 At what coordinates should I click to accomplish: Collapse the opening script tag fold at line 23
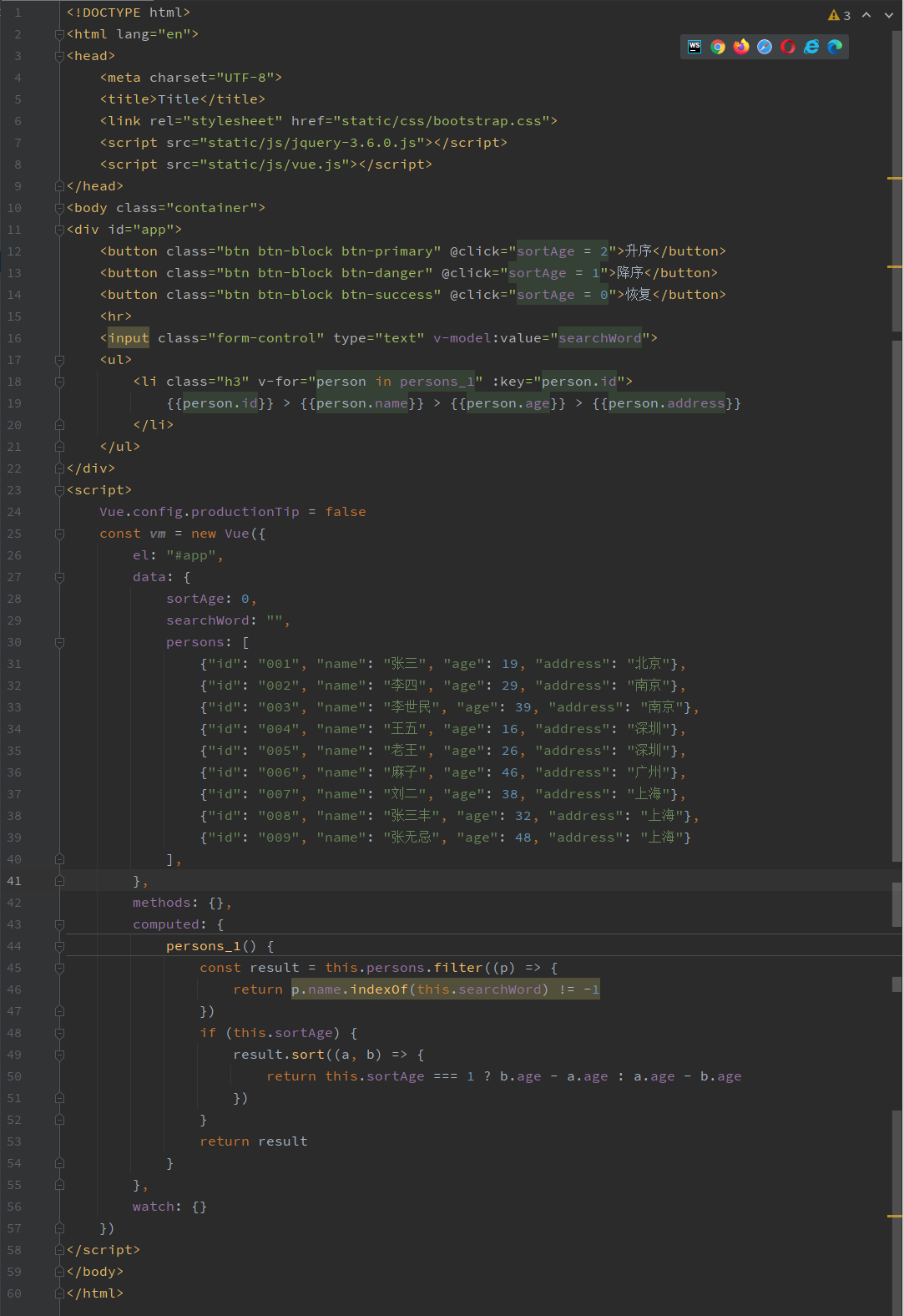(59, 490)
